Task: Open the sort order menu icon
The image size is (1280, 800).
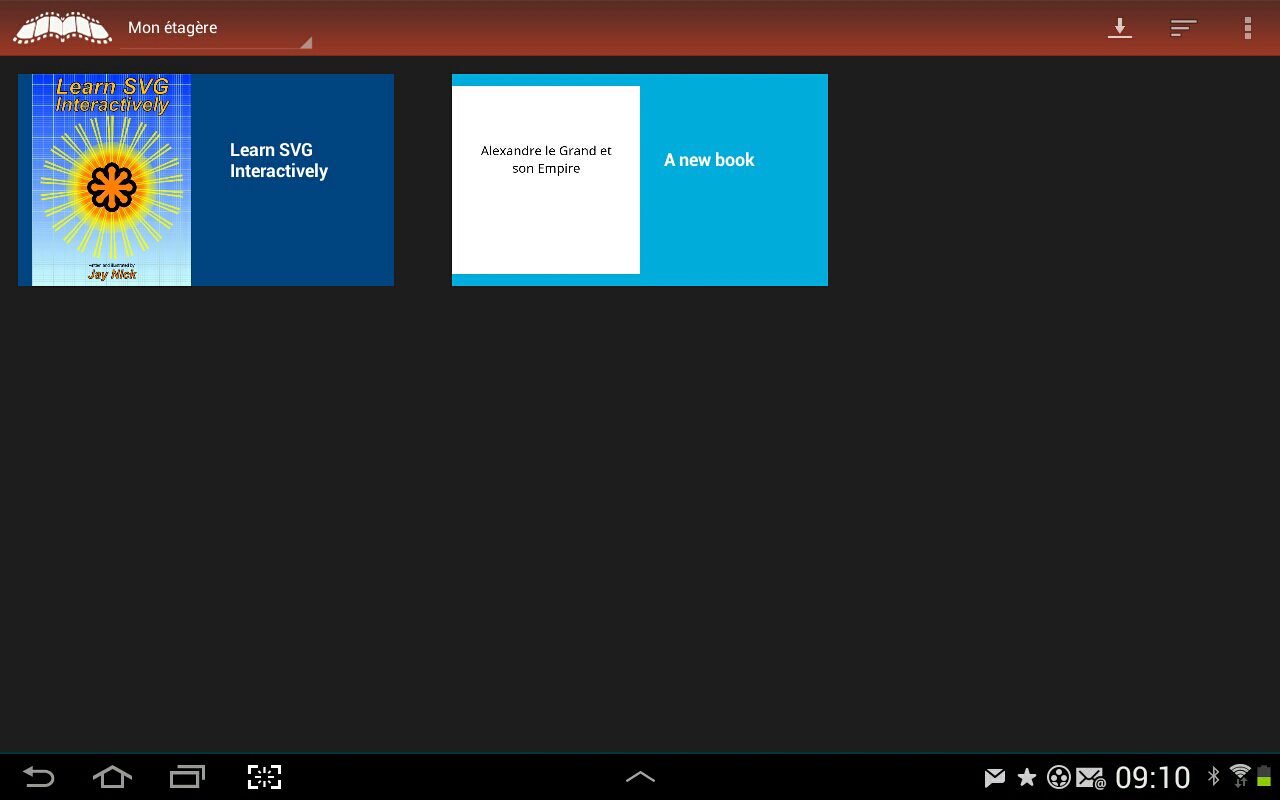Action: pos(1184,28)
